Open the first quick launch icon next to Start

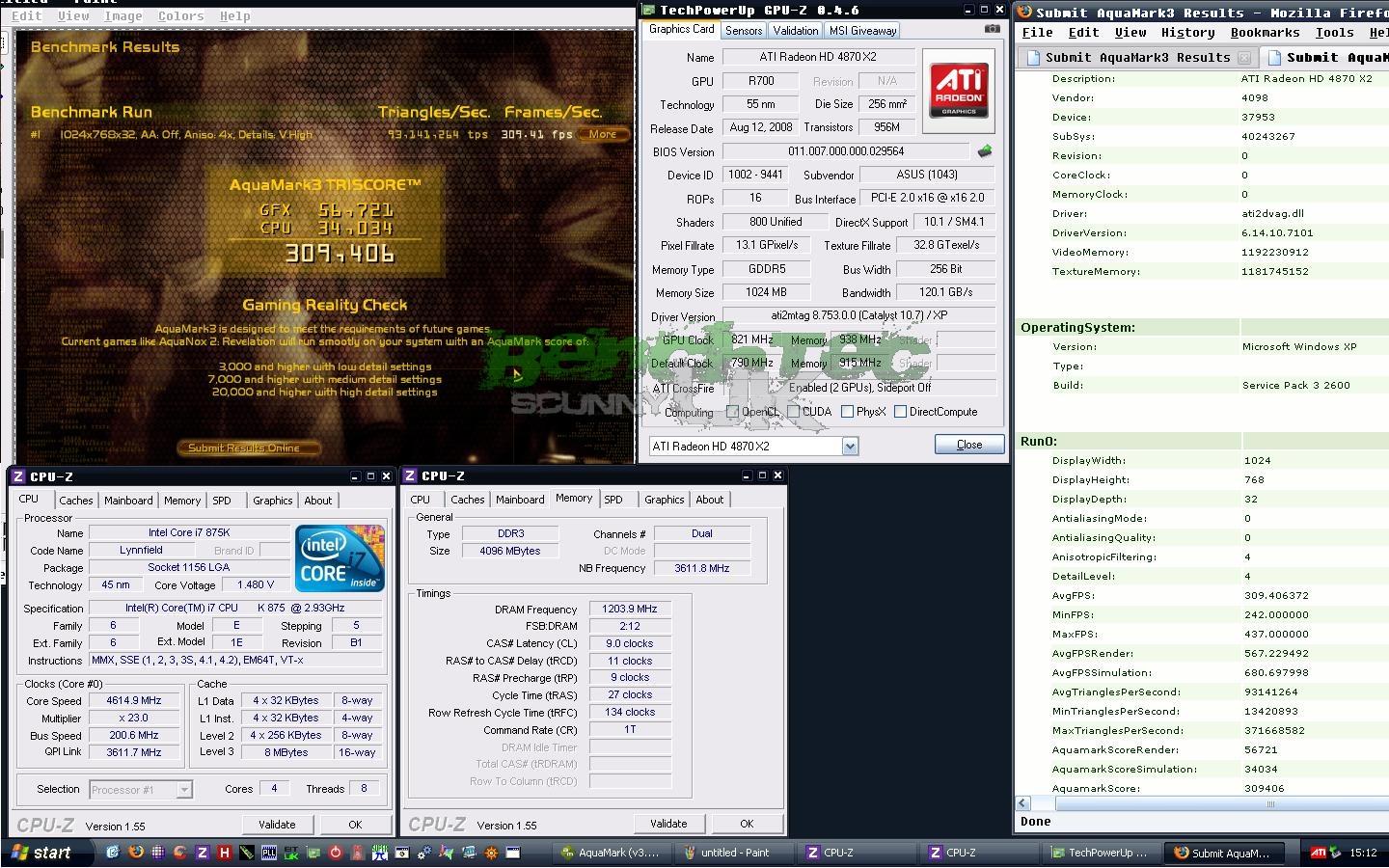[113, 853]
